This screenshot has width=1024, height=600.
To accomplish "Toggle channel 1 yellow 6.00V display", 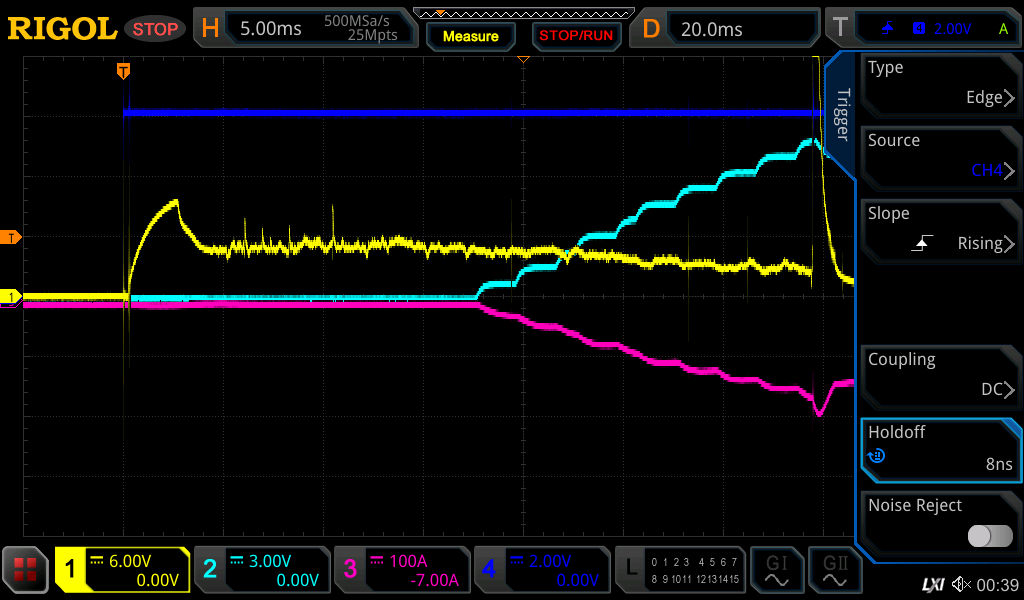I will 122,569.
